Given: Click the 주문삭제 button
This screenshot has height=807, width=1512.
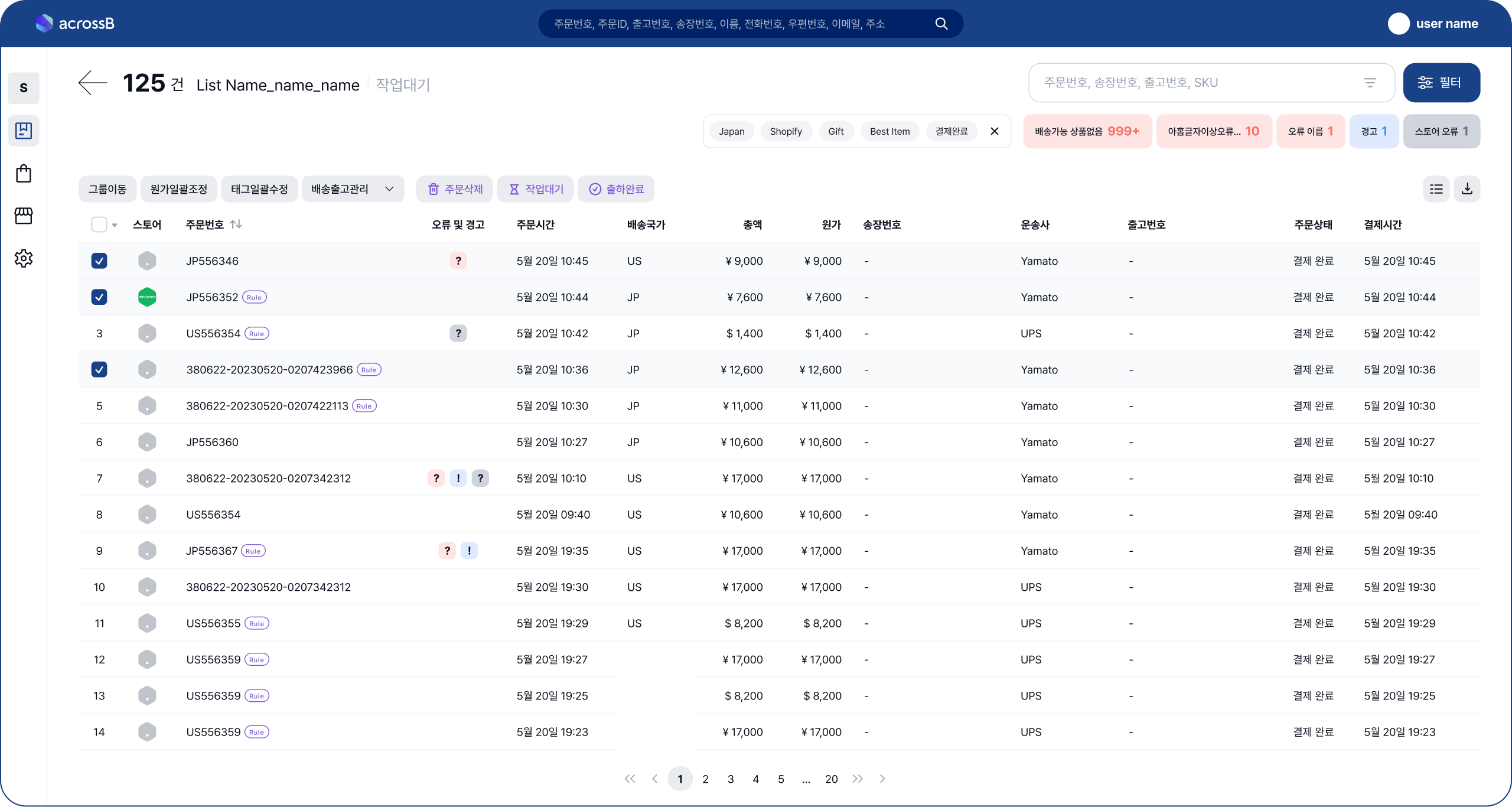Looking at the screenshot, I should [455, 189].
